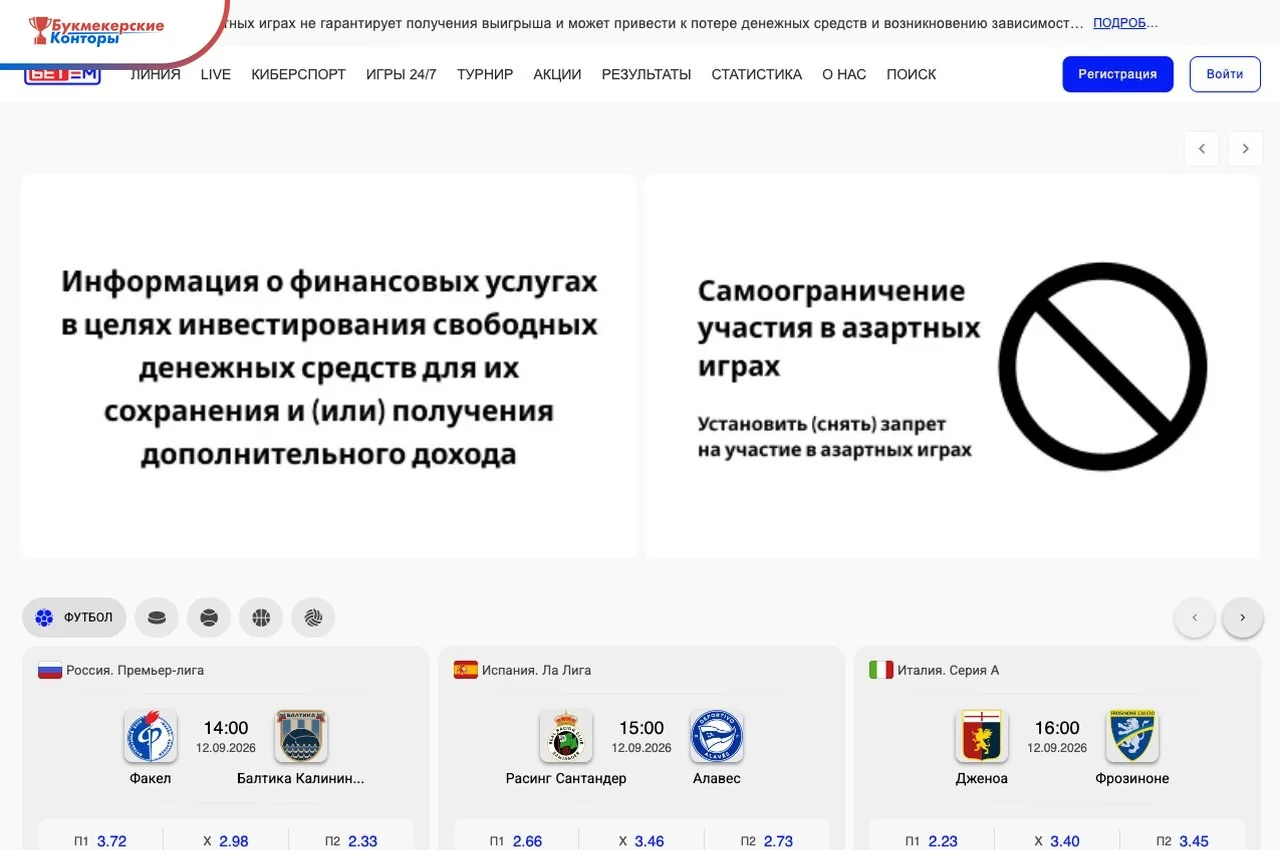Go to previous banner slide

pos(1202,148)
